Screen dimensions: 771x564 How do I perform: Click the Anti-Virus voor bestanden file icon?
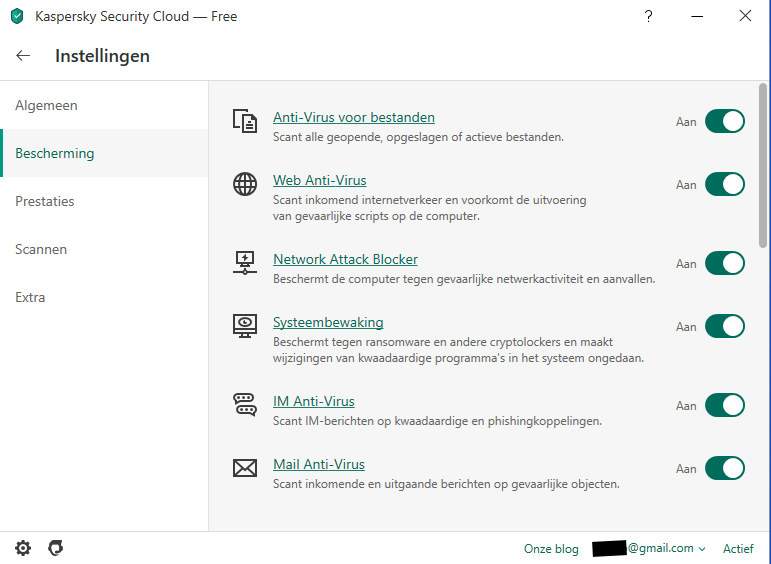245,121
